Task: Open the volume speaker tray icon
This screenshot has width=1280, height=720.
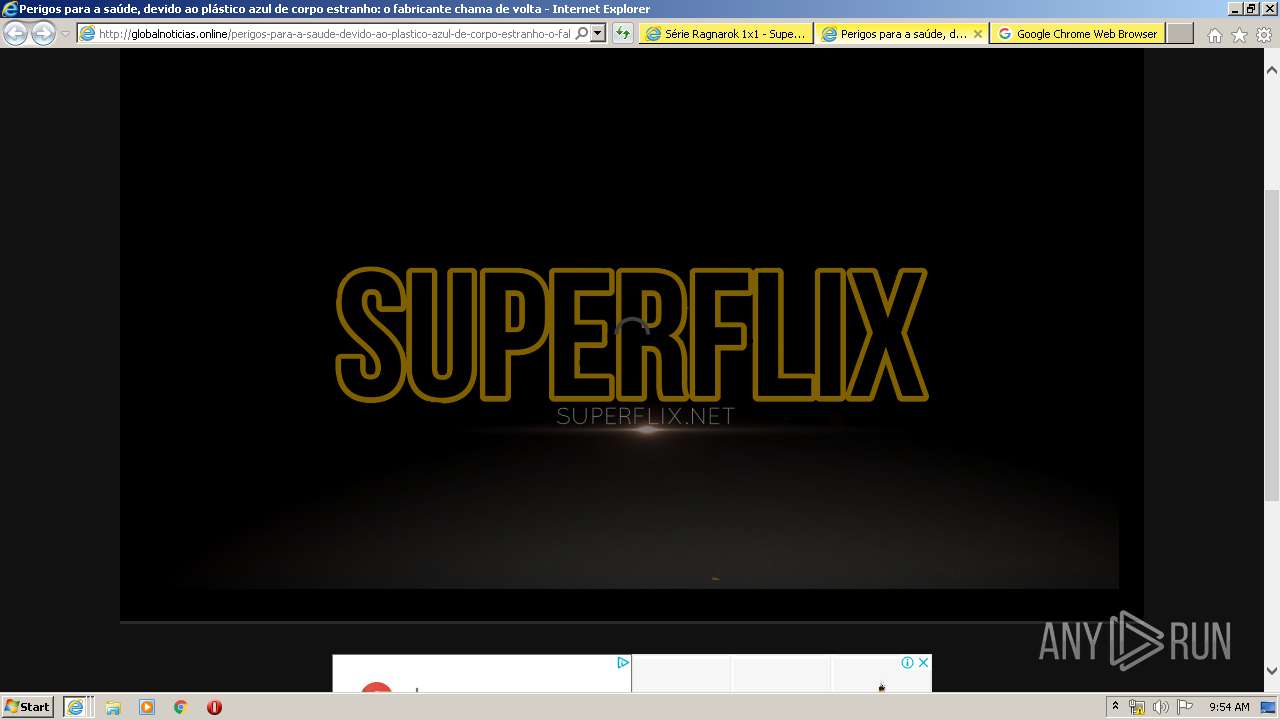Action: pos(1160,707)
